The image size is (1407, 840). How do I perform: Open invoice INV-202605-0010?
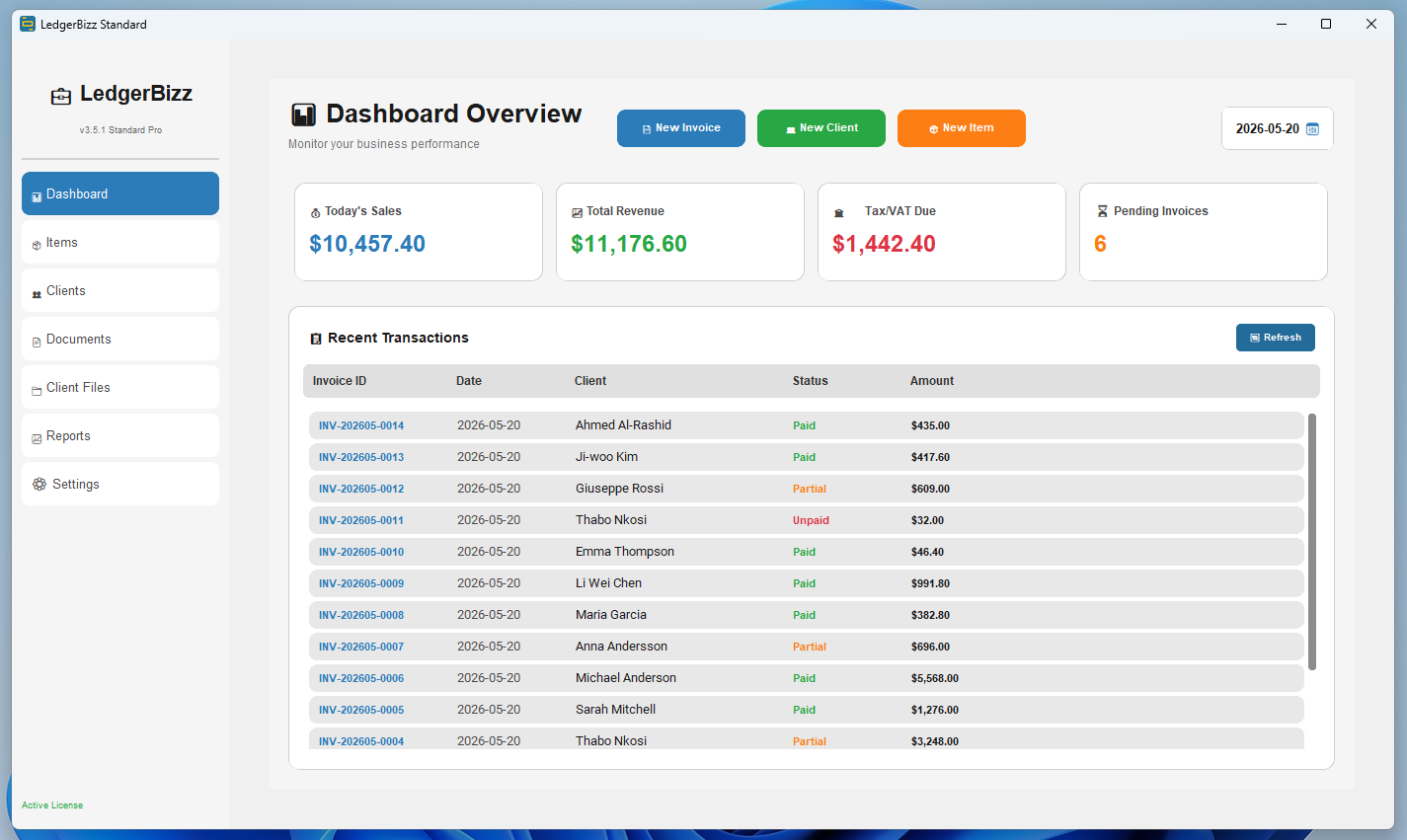pyautogui.click(x=361, y=553)
